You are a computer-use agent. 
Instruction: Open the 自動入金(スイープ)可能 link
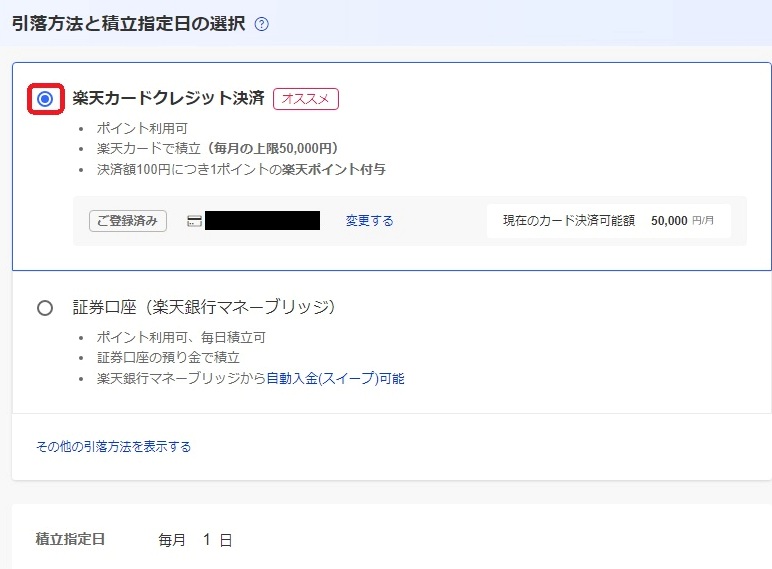click(335, 379)
